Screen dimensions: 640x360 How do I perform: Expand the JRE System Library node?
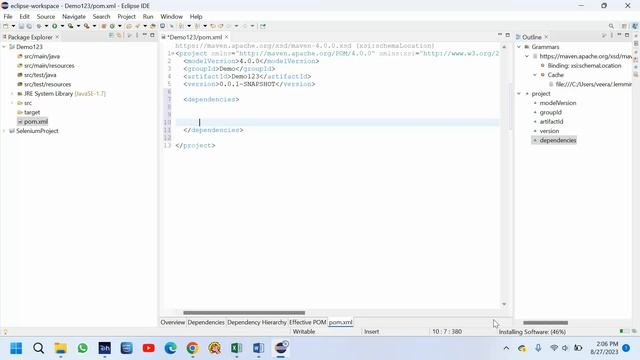pyautogui.click(x=12, y=94)
